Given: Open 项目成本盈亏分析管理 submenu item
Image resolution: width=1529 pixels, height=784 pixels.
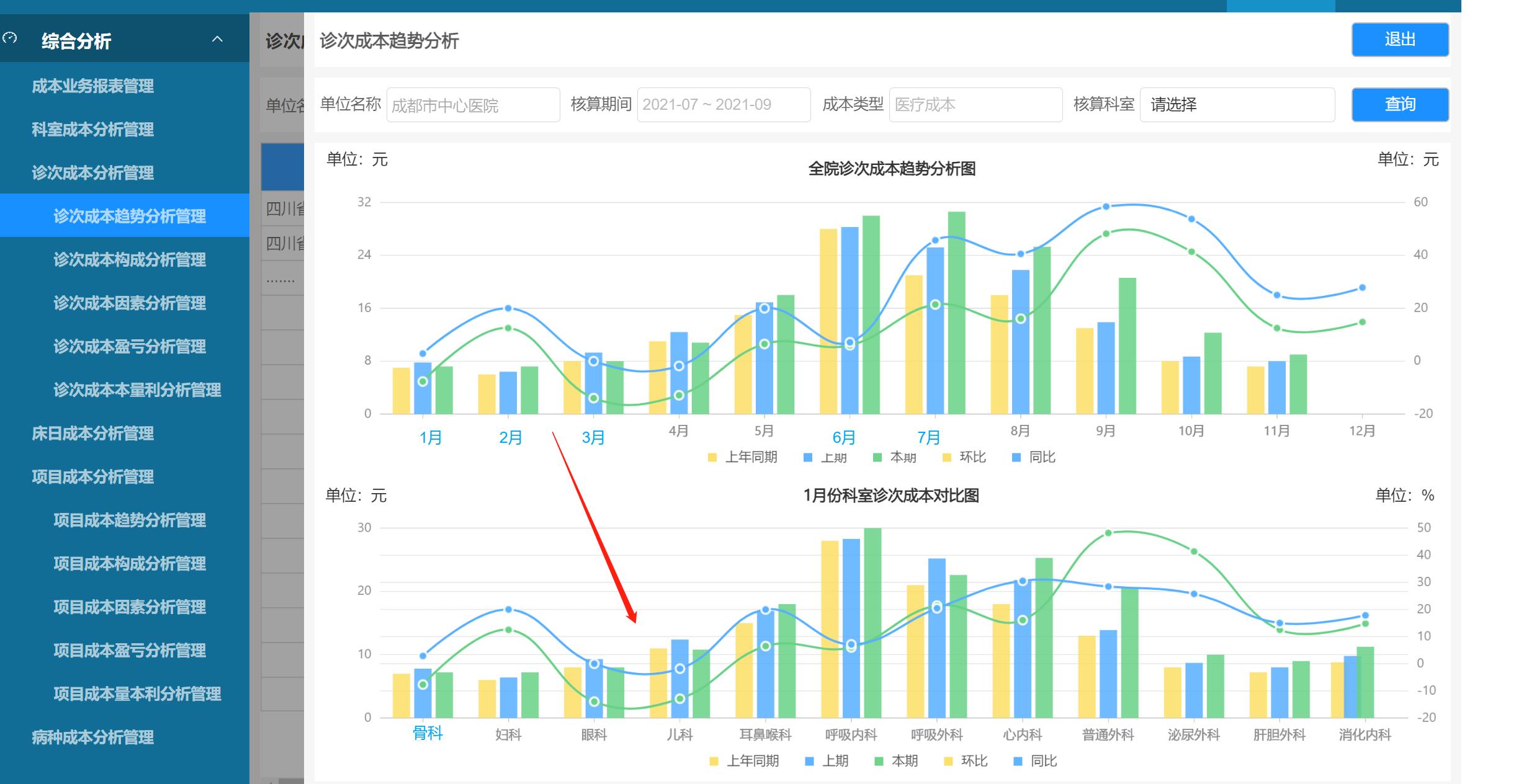Looking at the screenshot, I should (130, 650).
